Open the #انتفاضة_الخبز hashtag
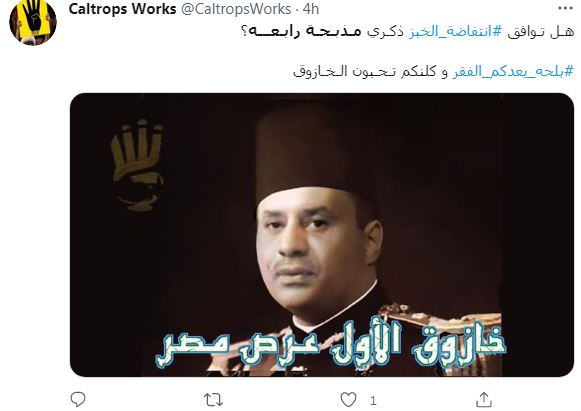The image size is (581, 411). (455, 32)
